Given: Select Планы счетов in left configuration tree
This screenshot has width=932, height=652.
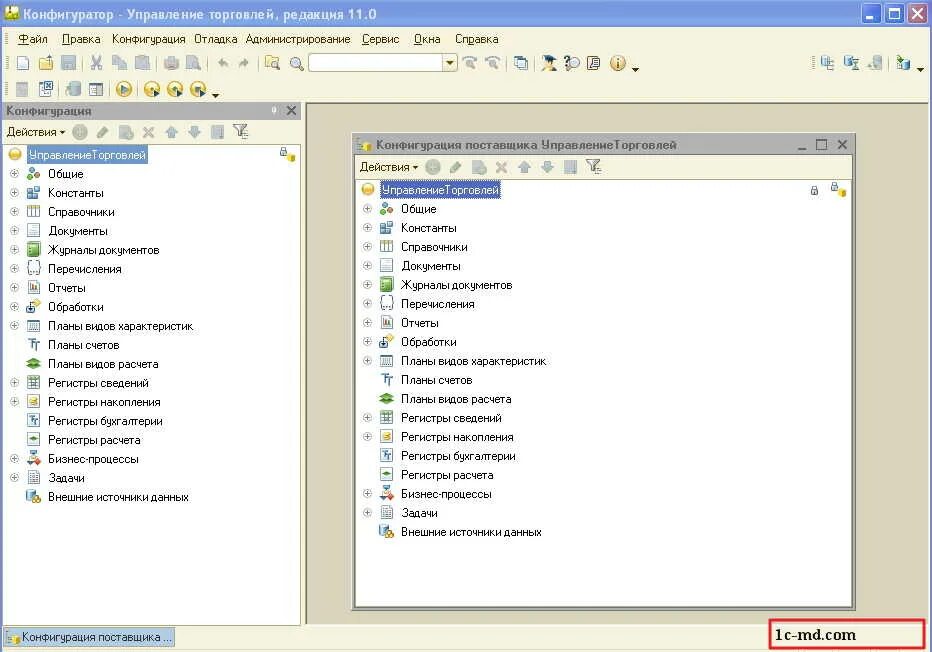Looking at the screenshot, I should [84, 345].
